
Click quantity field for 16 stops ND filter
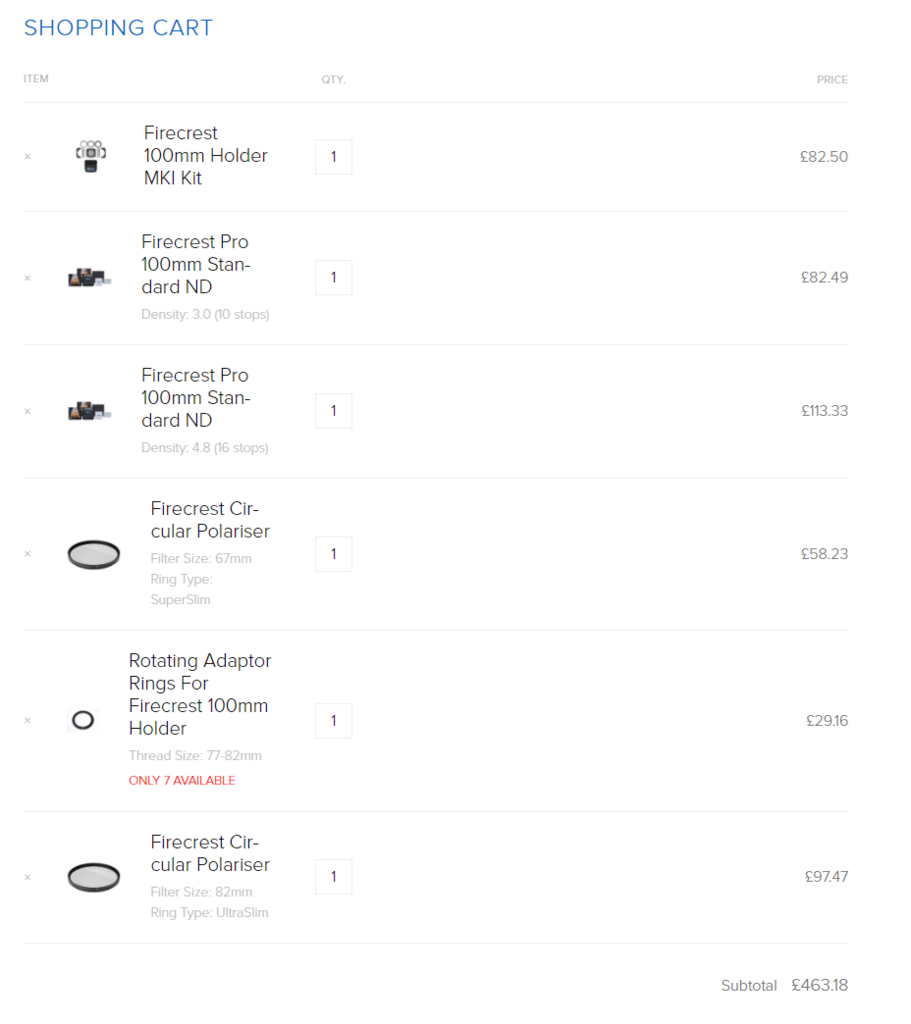(333, 411)
